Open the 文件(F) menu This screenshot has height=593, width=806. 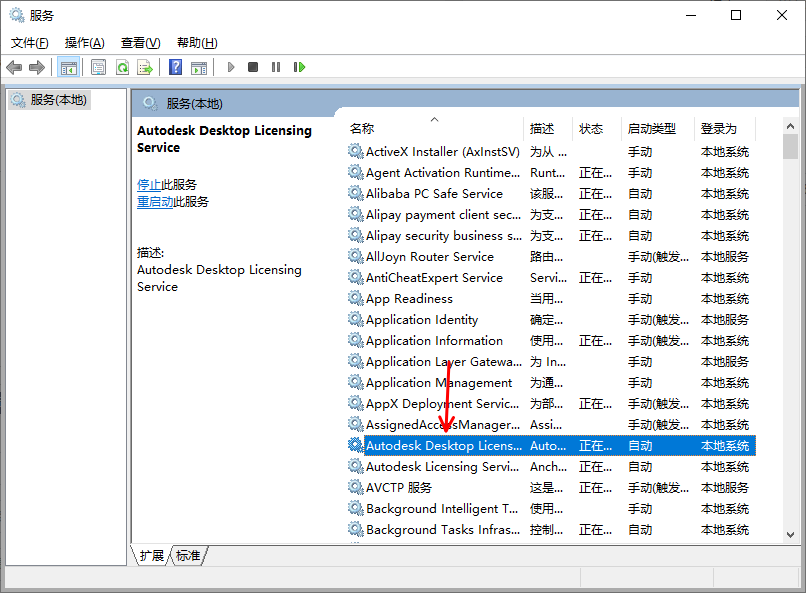point(29,43)
